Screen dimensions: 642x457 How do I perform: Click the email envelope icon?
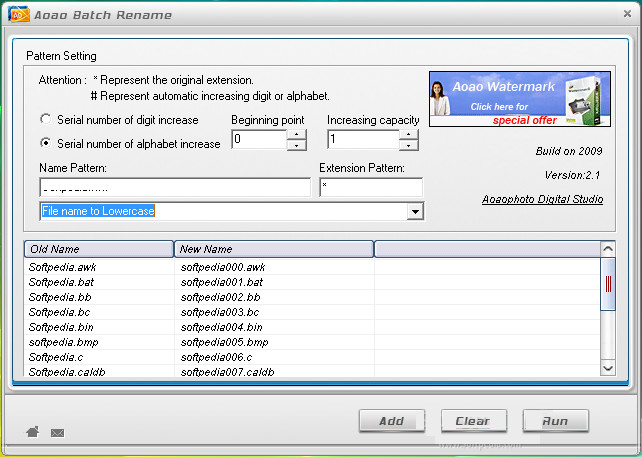[57, 432]
